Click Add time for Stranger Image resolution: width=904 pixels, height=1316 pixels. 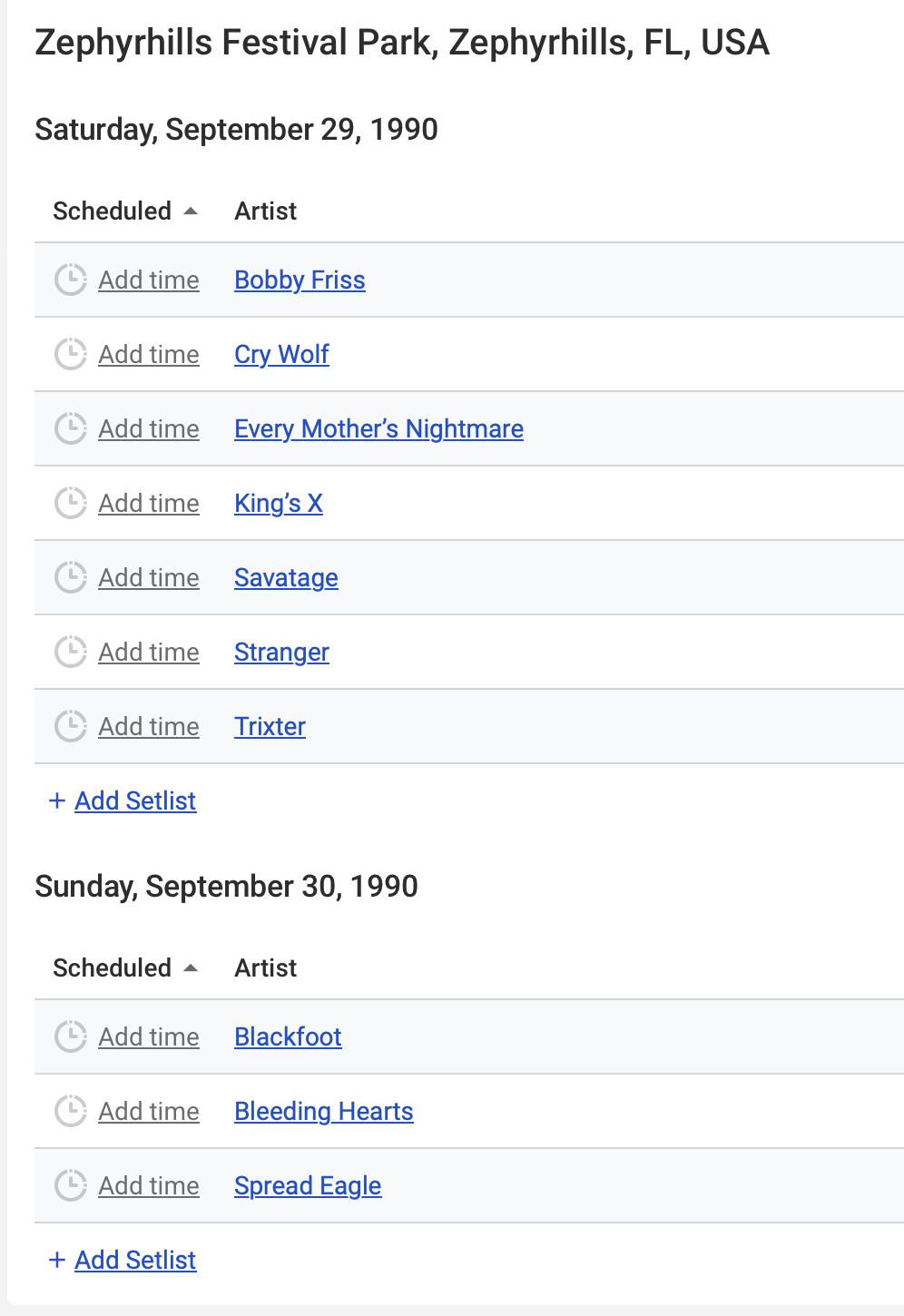coord(149,652)
